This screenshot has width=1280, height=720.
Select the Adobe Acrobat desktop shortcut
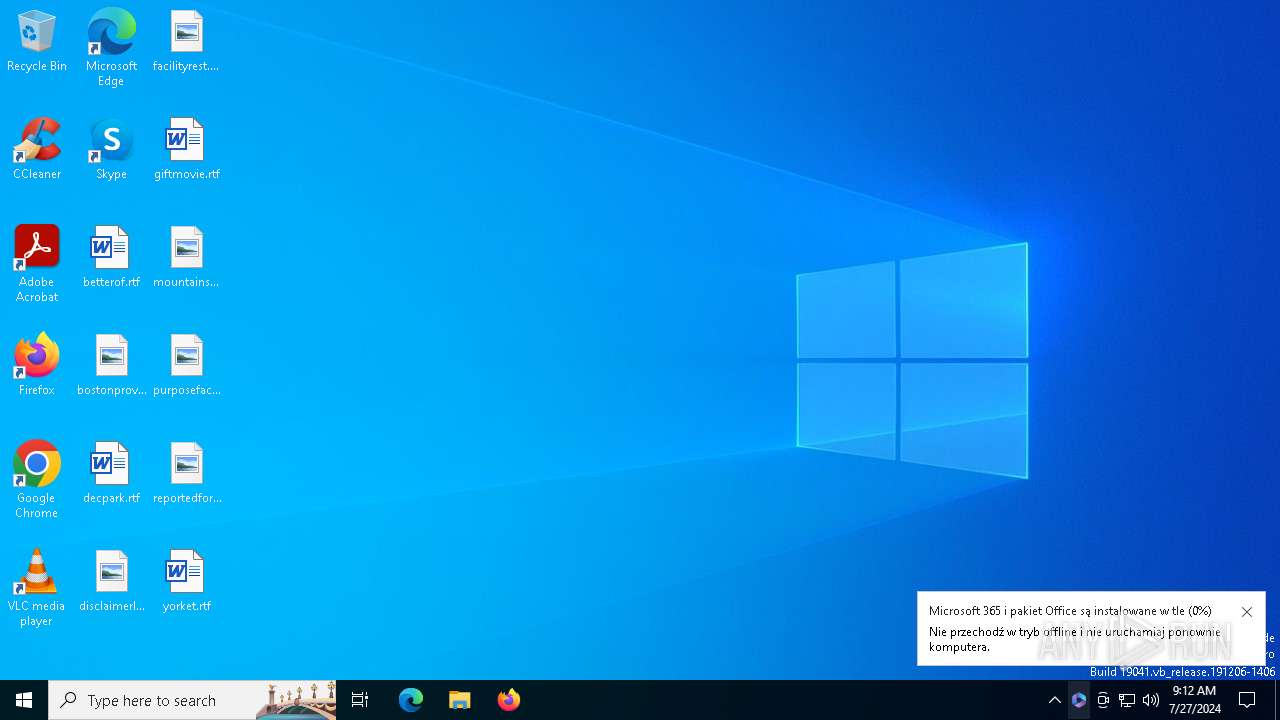click(37, 264)
